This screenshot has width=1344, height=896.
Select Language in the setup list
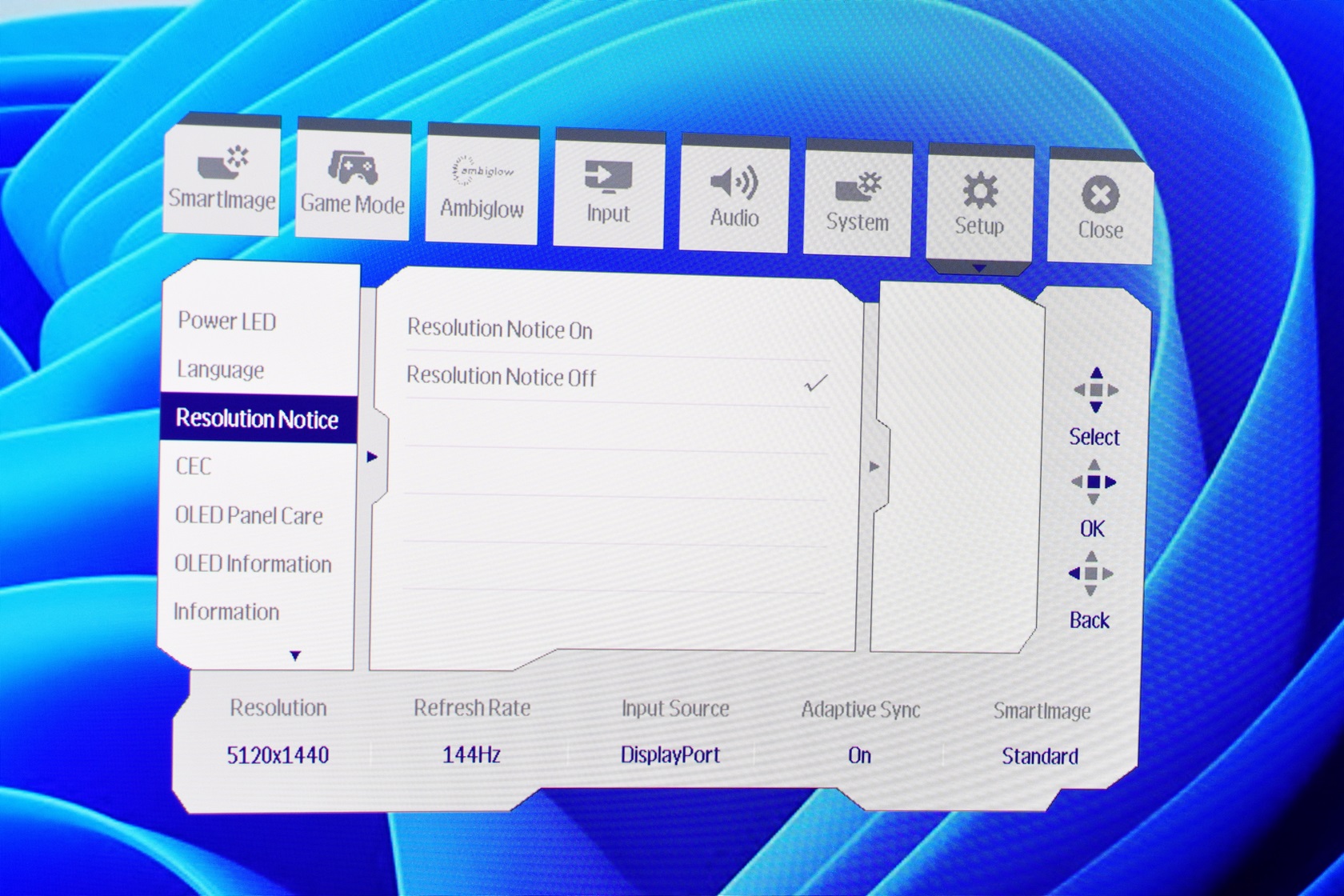[220, 370]
